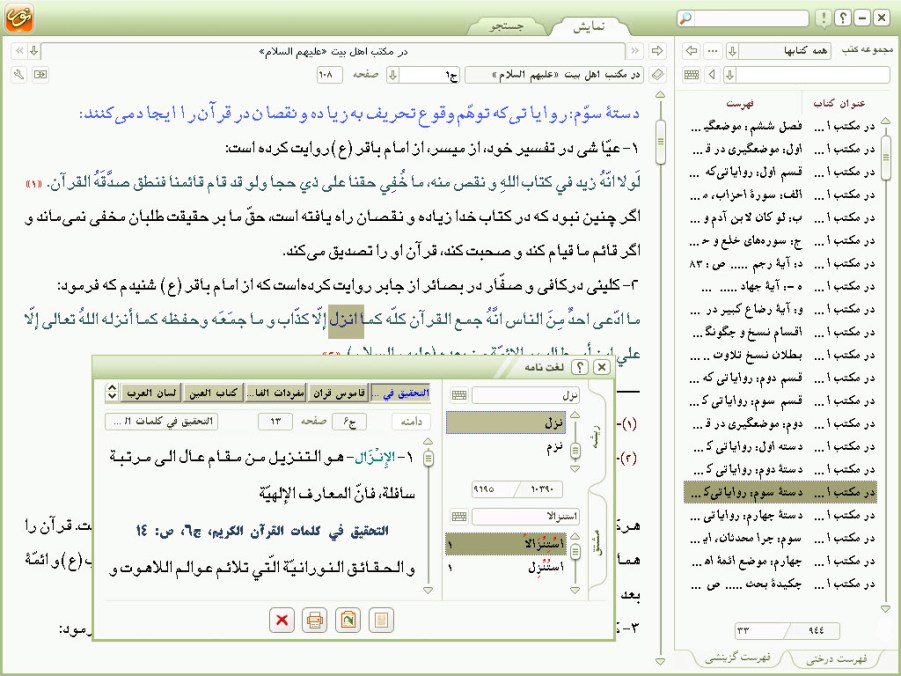Viewport: 901px width, 676px height.
Task: Open the book title history dropdown arrow at far left
Action: click(34, 51)
